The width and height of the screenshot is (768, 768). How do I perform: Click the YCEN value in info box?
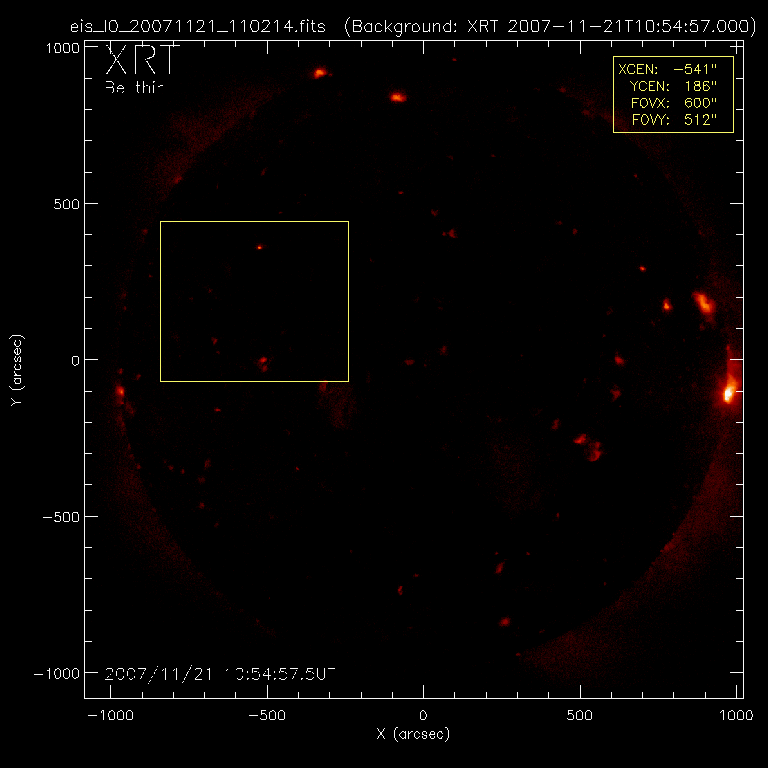[x=699, y=87]
